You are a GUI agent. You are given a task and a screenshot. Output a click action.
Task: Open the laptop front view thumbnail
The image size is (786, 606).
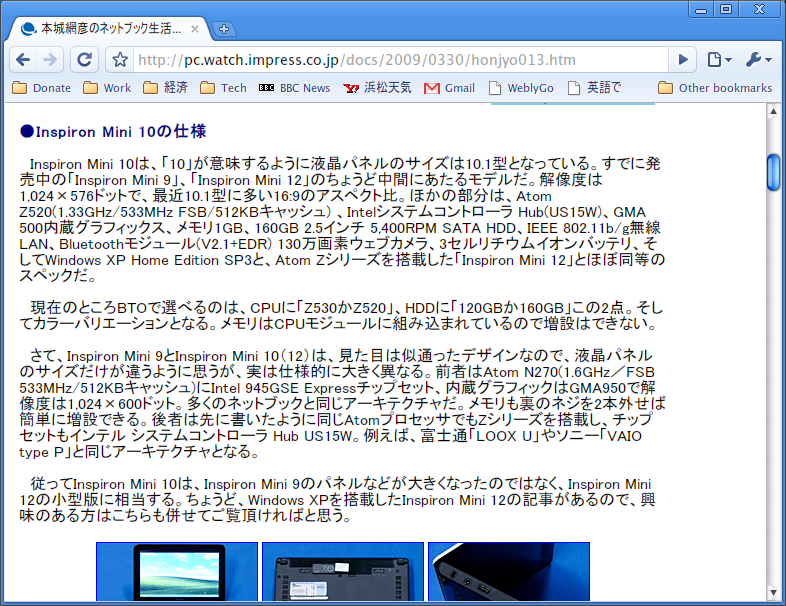177,571
